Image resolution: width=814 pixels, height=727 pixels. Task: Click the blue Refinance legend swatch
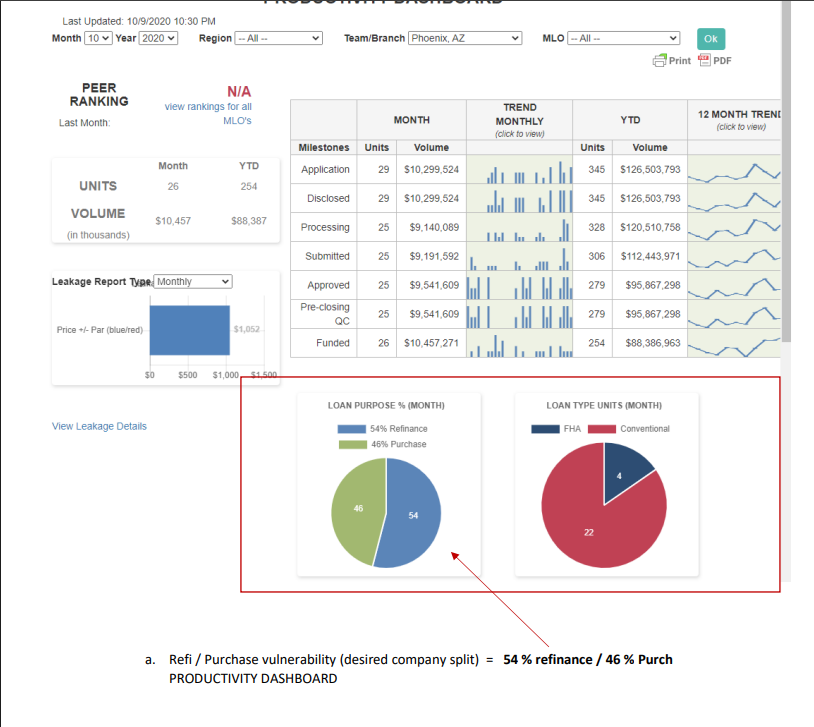[351, 429]
